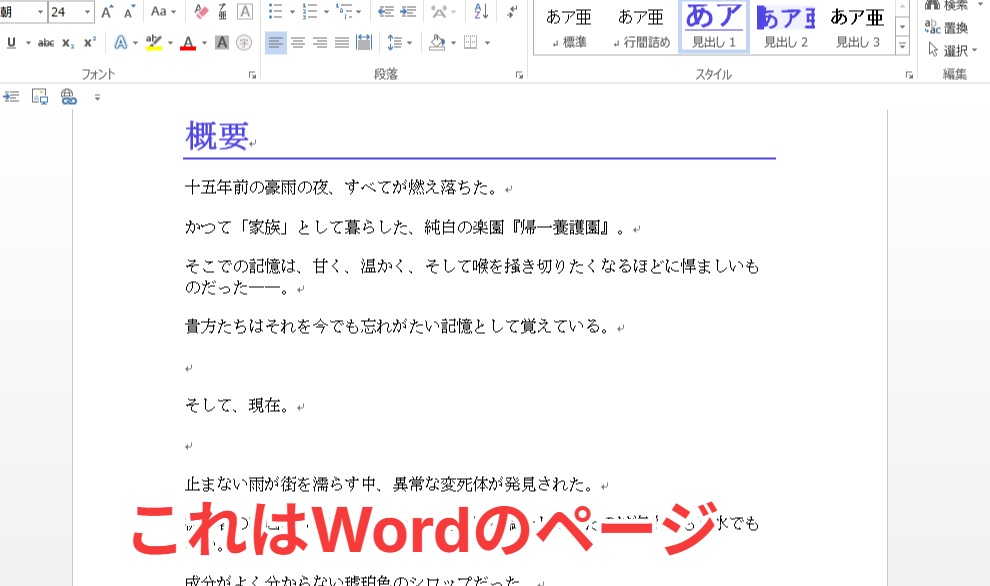Expand highlight color options arrow

click(x=170, y=43)
